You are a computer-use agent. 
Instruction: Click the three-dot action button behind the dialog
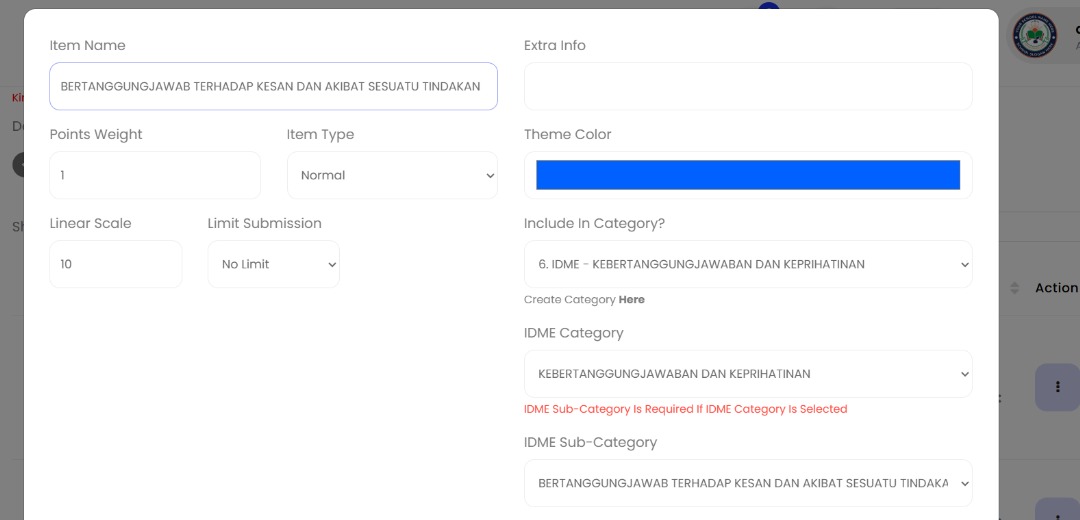pyautogui.click(x=1057, y=387)
